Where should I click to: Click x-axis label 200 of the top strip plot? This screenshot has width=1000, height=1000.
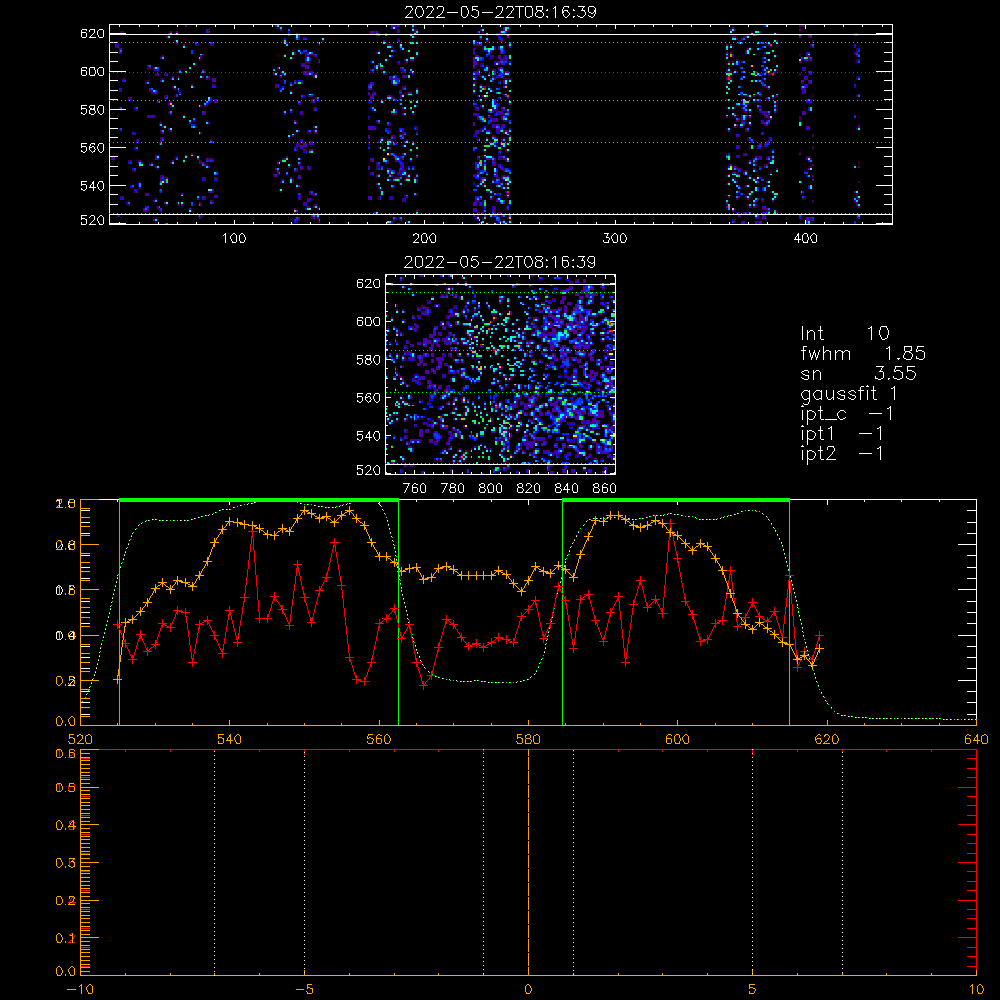click(424, 239)
